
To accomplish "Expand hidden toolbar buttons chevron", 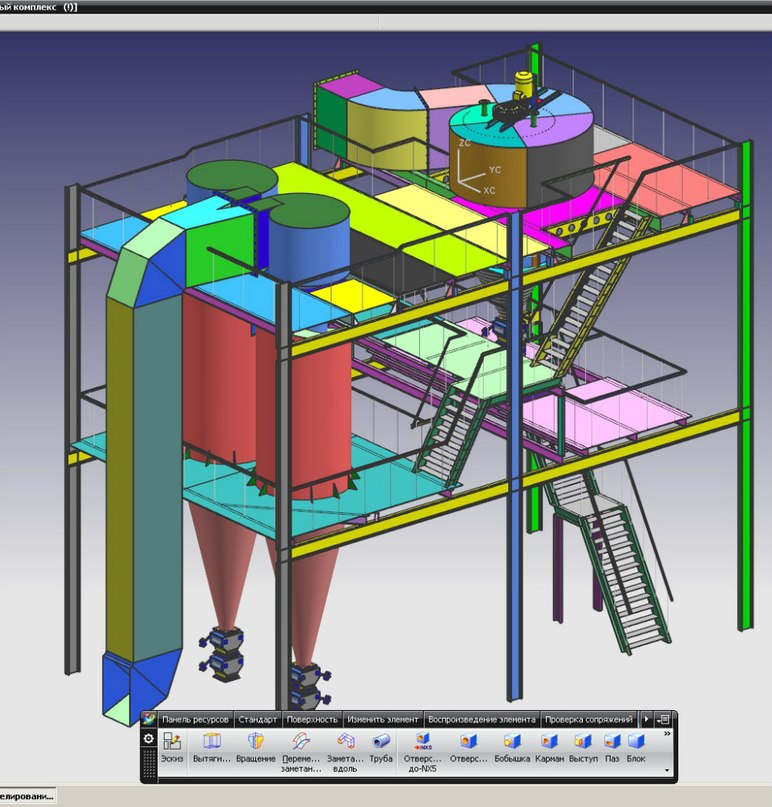I will pos(667,734).
